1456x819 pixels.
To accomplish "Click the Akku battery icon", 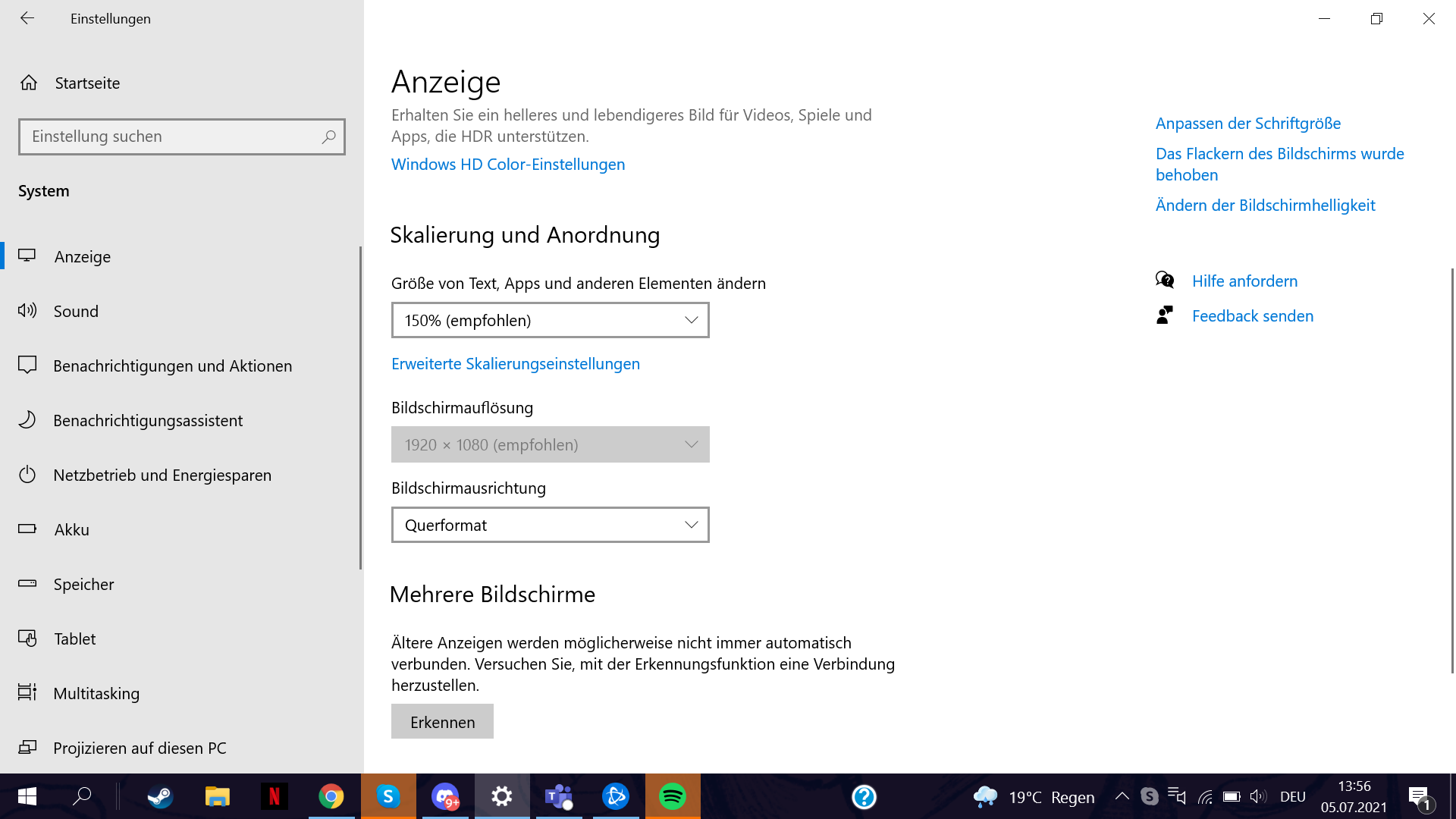I will pyautogui.click(x=28, y=529).
